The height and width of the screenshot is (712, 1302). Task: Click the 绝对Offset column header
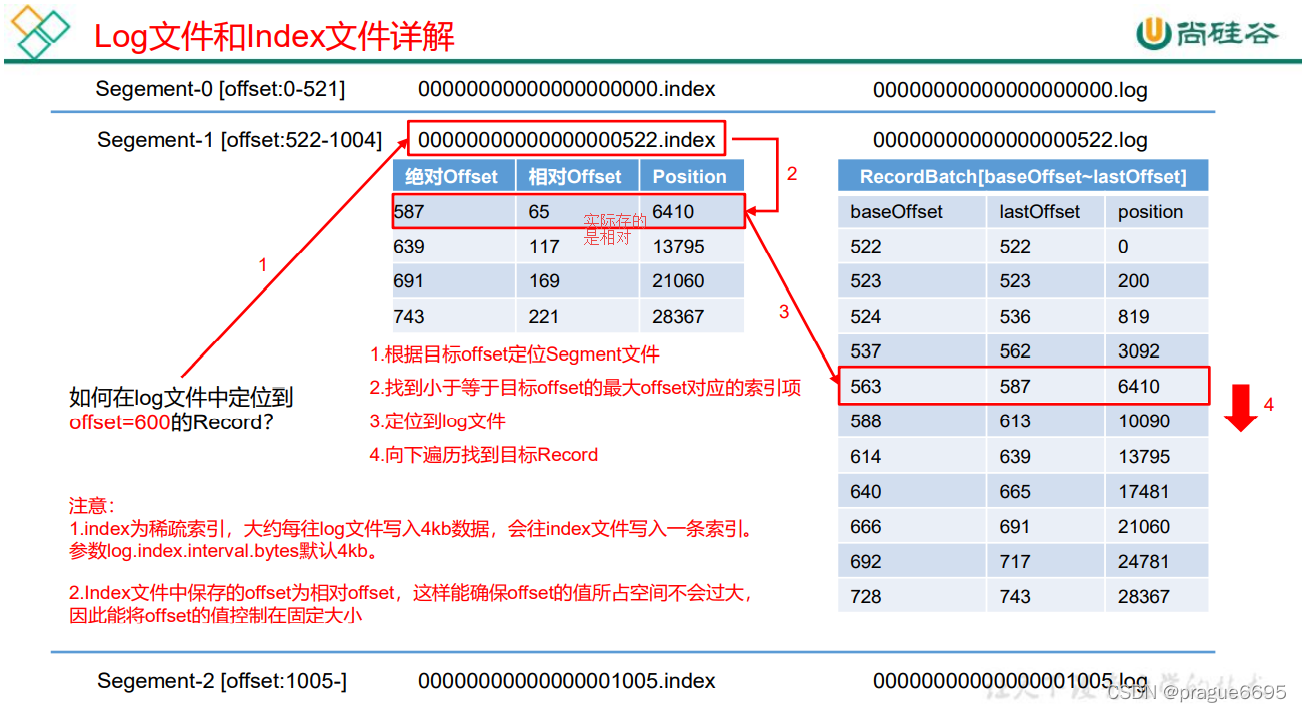point(451,177)
